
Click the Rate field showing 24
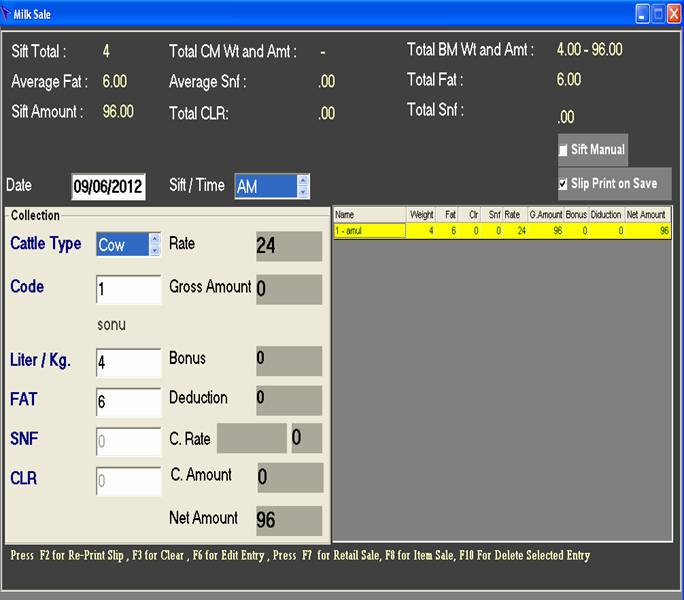(288, 246)
